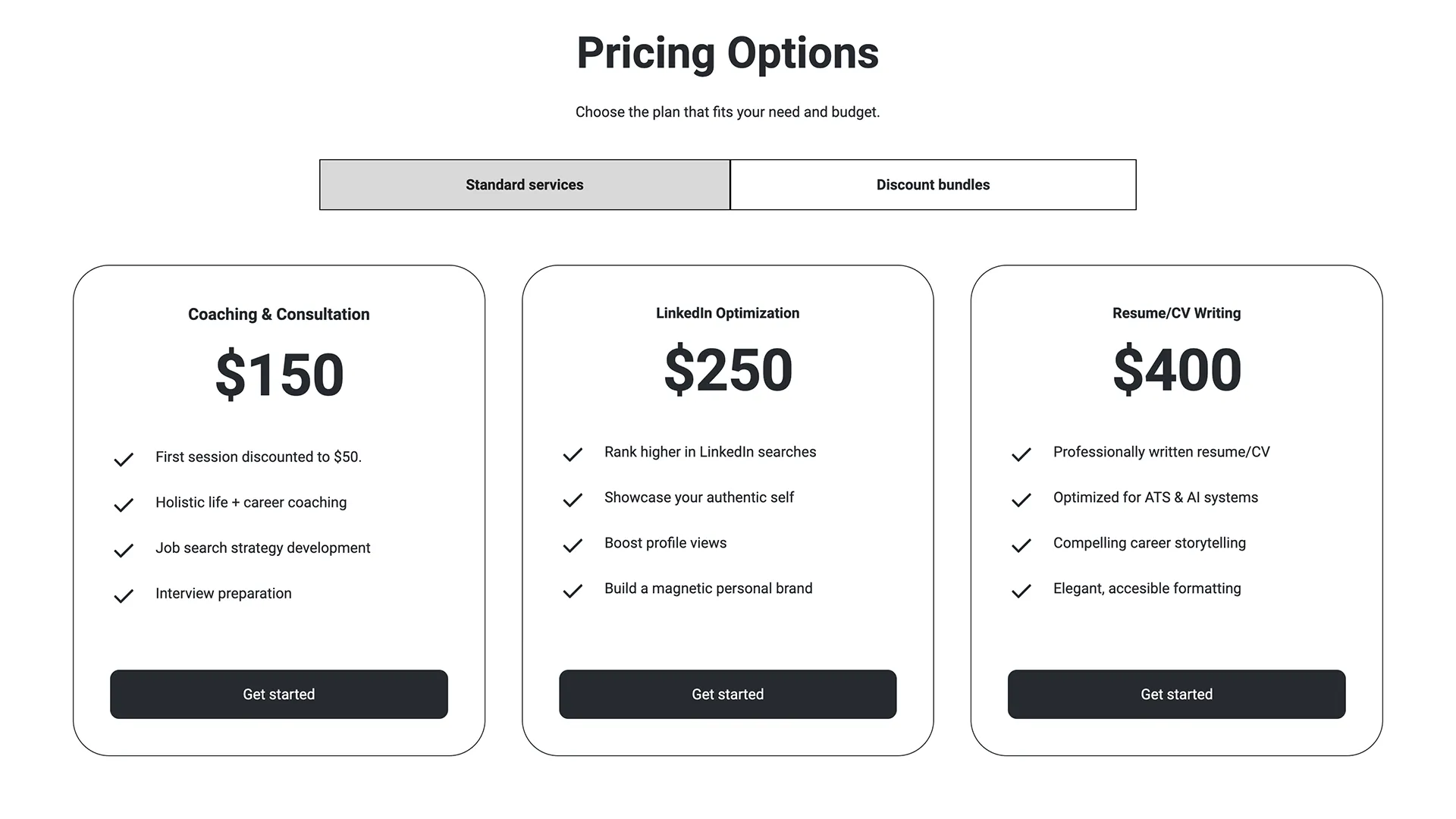Get started with Coaching & Consultation plan

pyautogui.click(x=279, y=694)
